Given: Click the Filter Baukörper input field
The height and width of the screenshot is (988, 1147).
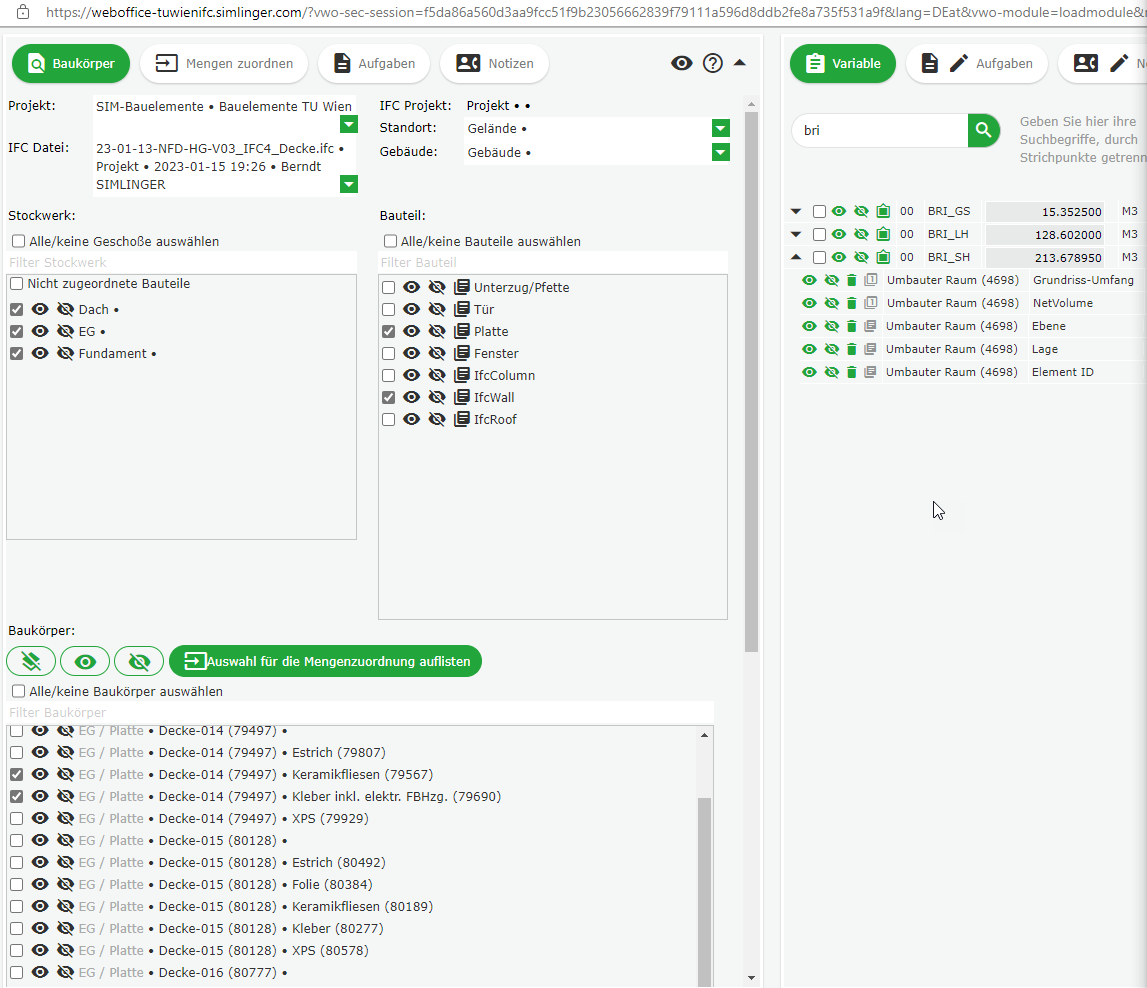Looking at the screenshot, I should coord(360,713).
